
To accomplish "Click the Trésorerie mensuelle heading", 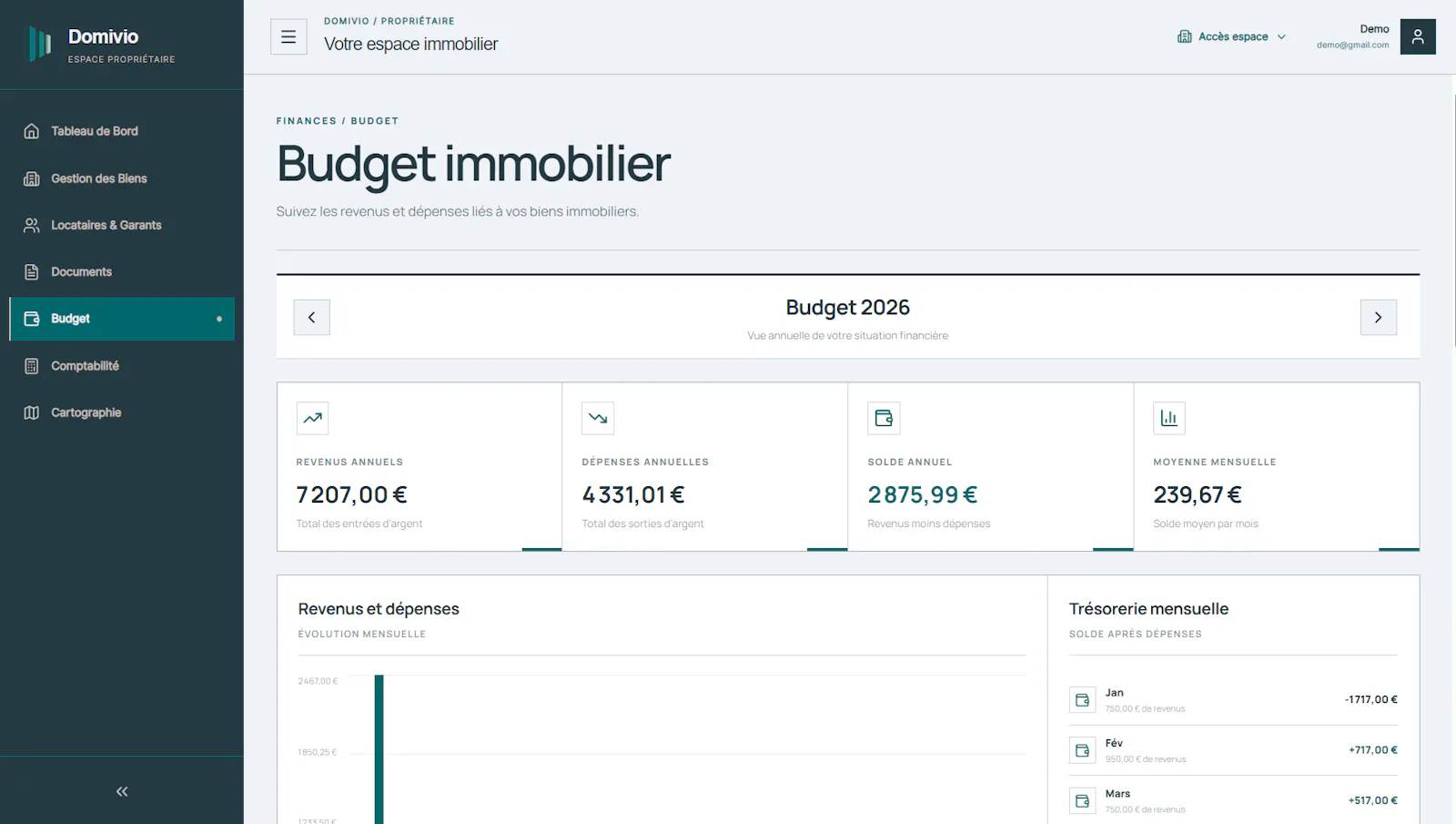I will tap(1148, 609).
